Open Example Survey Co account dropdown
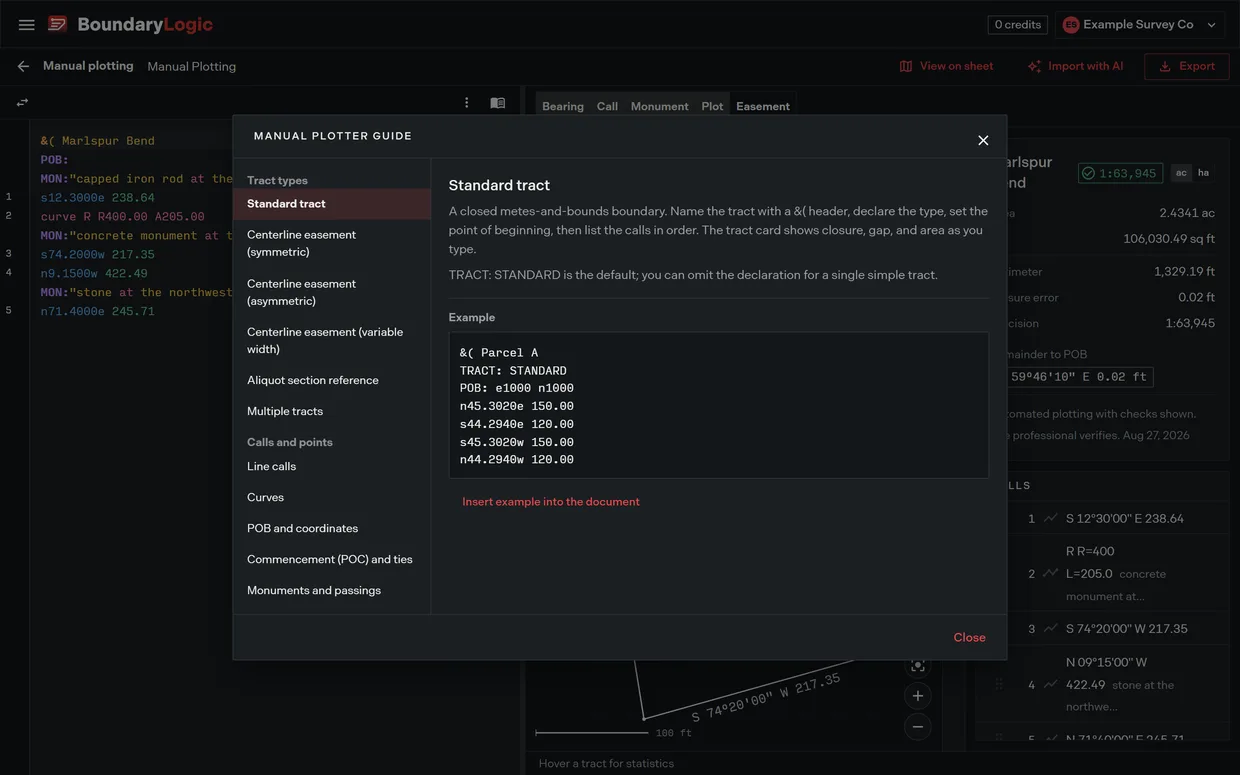This screenshot has height=775, width=1240. (x=1141, y=25)
